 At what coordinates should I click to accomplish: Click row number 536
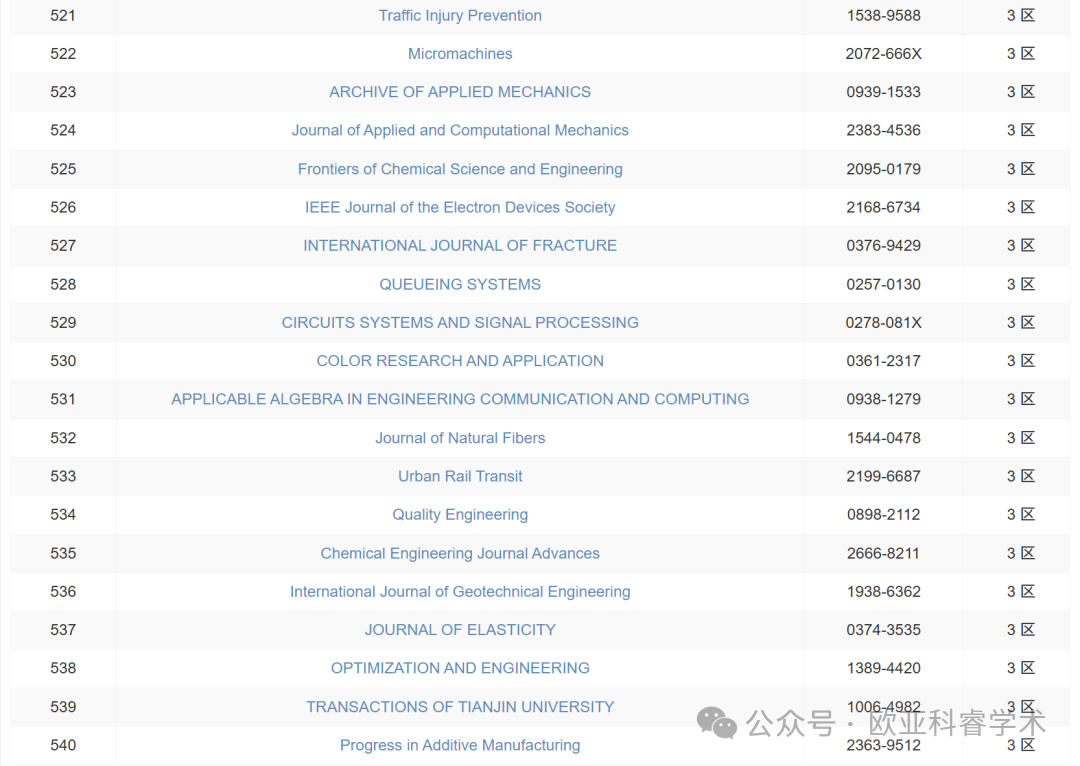coord(63,591)
